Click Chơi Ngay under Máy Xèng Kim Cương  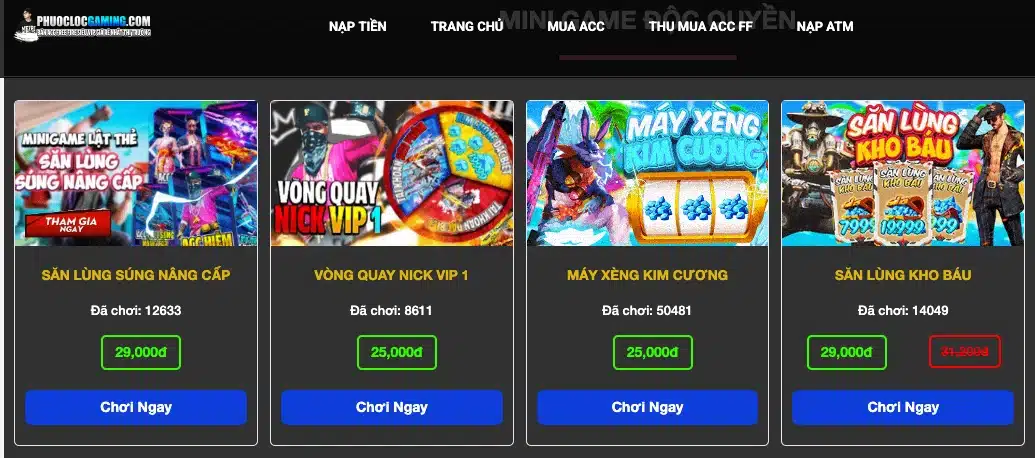[x=648, y=407]
